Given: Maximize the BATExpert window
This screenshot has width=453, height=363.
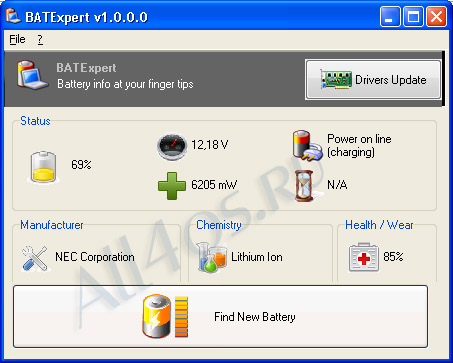Looking at the screenshot, I should [x=413, y=17].
